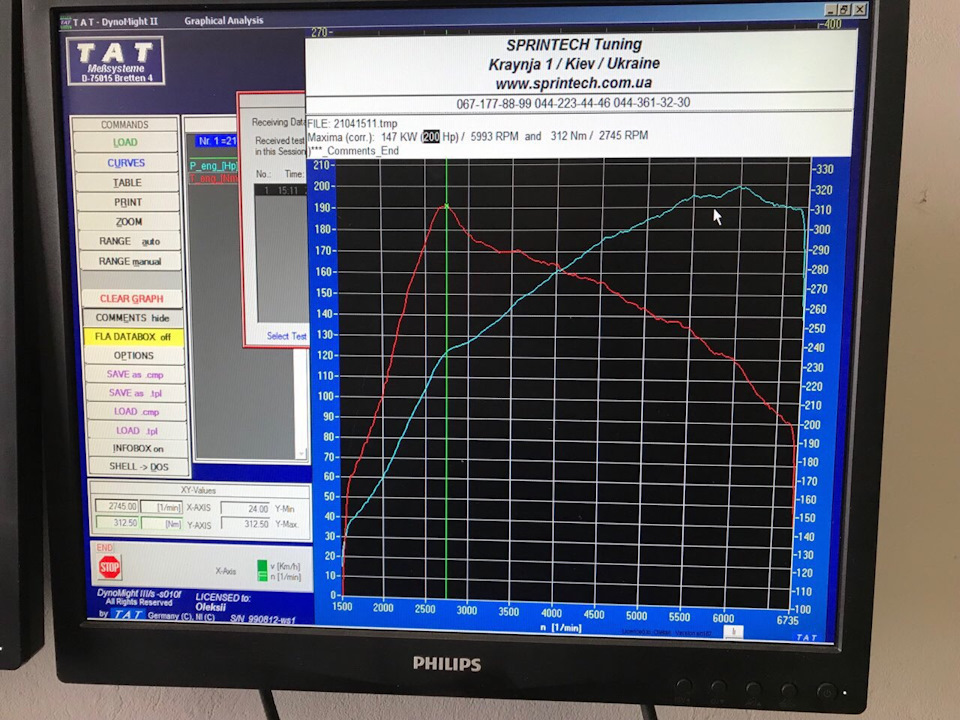Click the SPRINTECH Tuning heading
This screenshot has height=720, width=960.
pyautogui.click(x=574, y=45)
